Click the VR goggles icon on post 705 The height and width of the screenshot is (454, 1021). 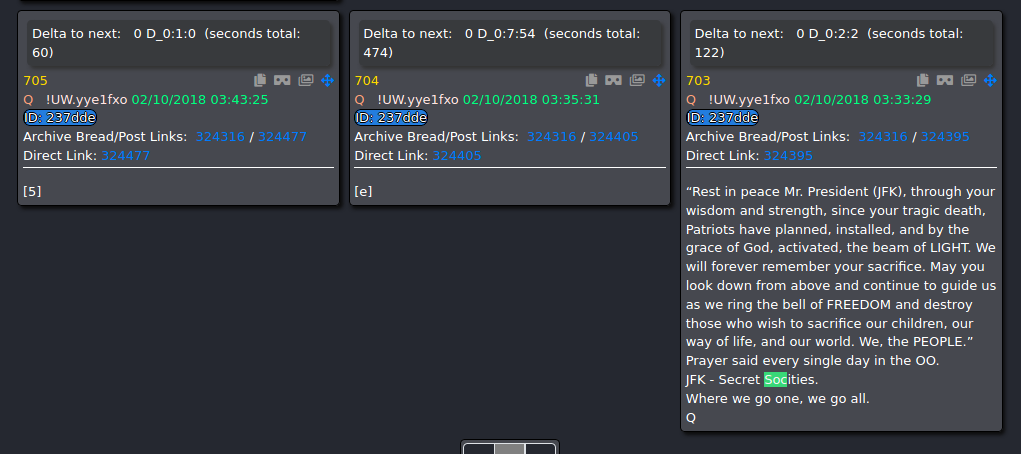tap(282, 80)
